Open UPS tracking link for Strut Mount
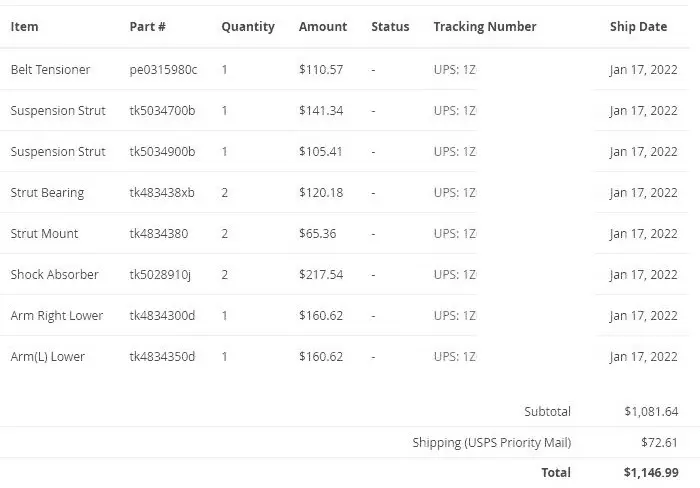This screenshot has width=700, height=488. pos(454,234)
